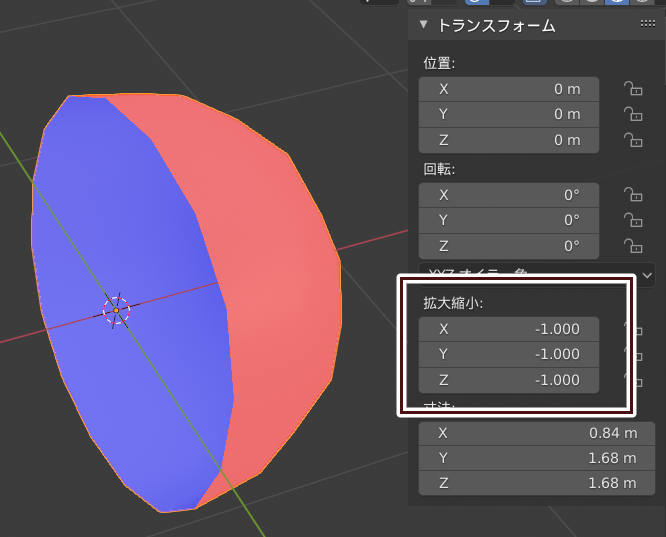Image resolution: width=666 pixels, height=537 pixels.
Task: Click the トランスフォーム panel drag handle dots
Action: (648, 23)
